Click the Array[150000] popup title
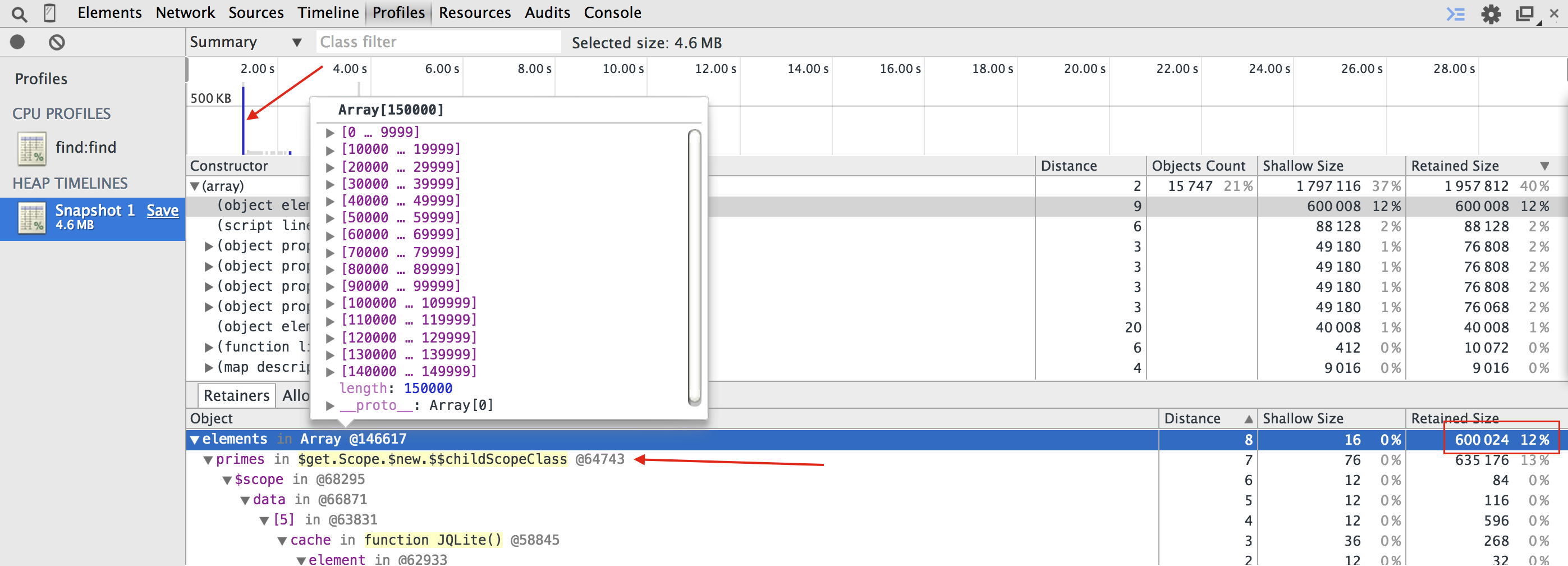Image resolution: width=1568 pixels, height=566 pixels. click(x=391, y=110)
